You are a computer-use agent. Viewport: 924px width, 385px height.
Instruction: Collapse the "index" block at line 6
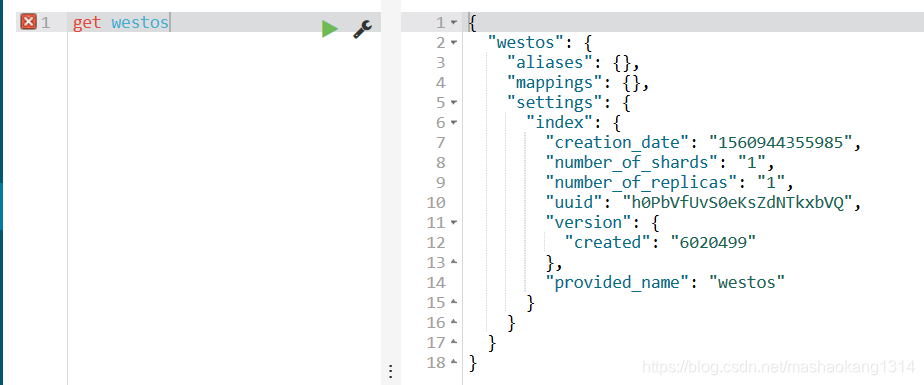tap(454, 123)
